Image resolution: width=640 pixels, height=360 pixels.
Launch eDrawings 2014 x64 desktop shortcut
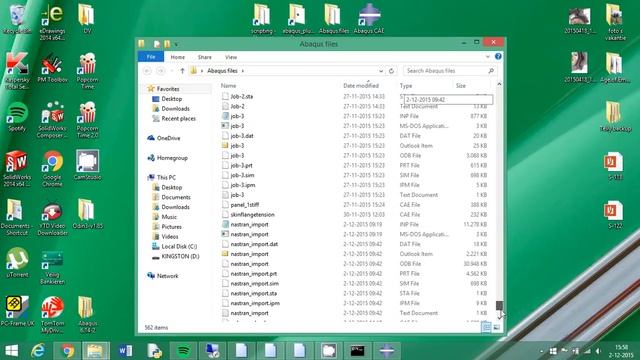(52, 22)
